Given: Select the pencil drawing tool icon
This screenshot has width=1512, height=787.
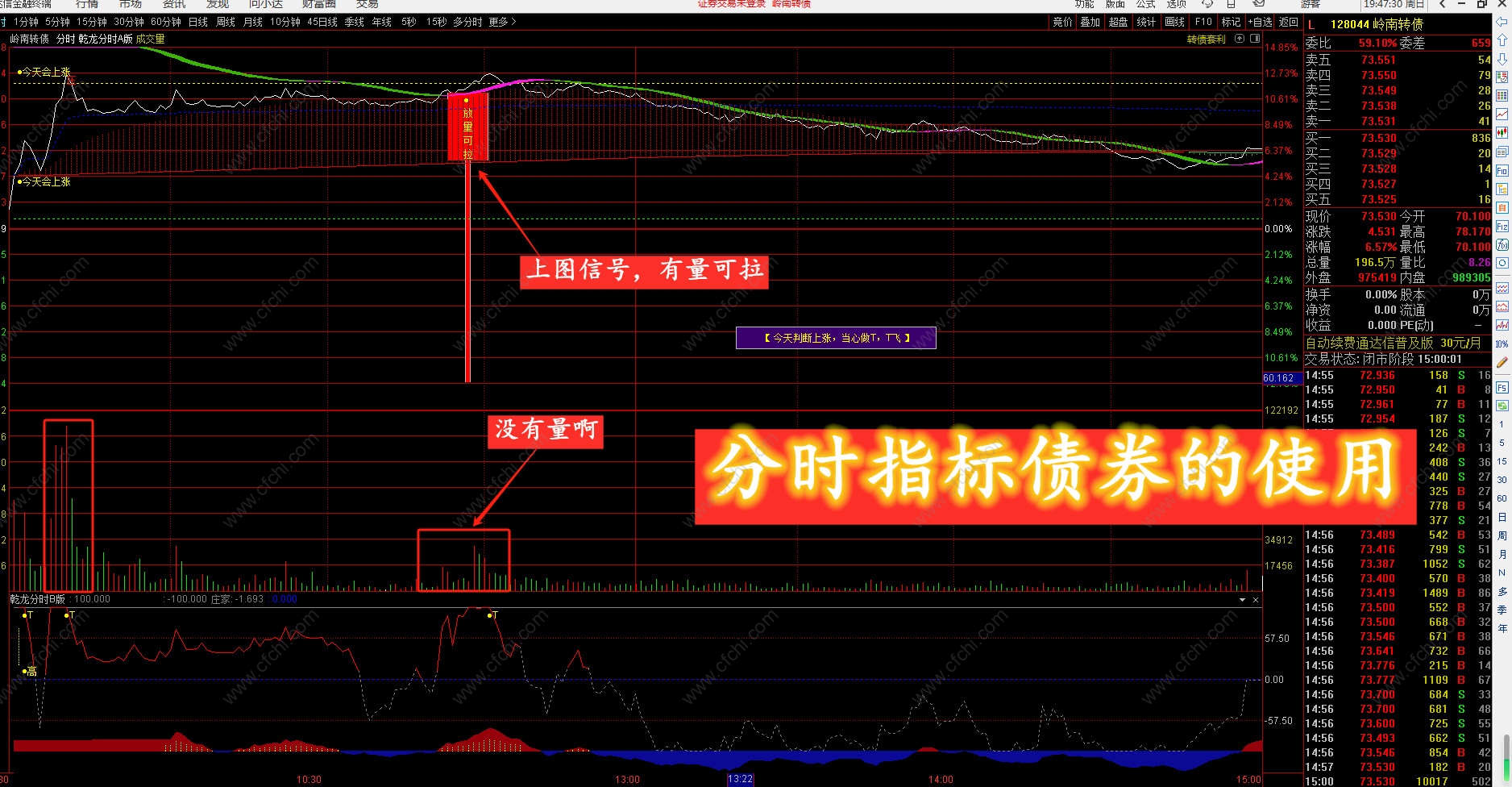Looking at the screenshot, I should click(x=1502, y=363).
